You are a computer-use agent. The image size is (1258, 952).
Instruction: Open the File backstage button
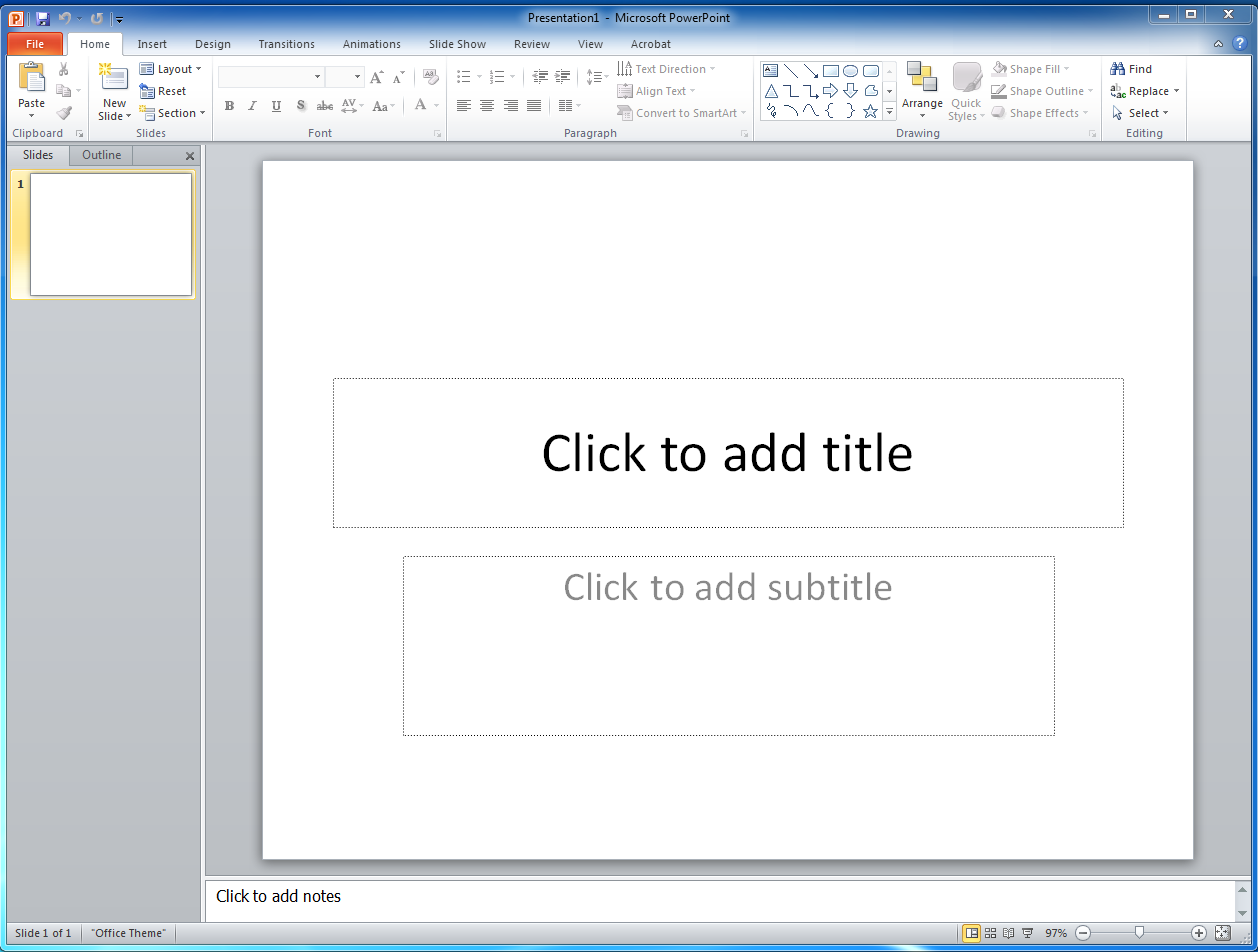click(x=35, y=44)
